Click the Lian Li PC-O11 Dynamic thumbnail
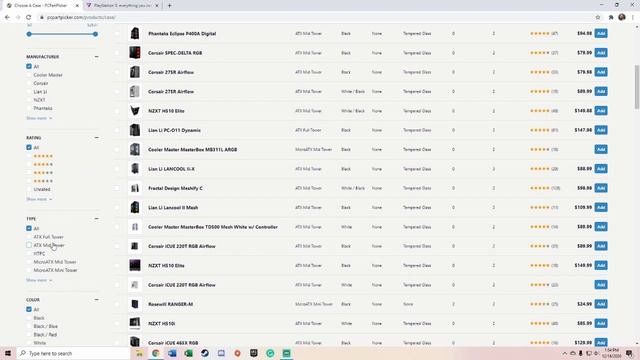The width and height of the screenshot is (640, 360). 135,130
